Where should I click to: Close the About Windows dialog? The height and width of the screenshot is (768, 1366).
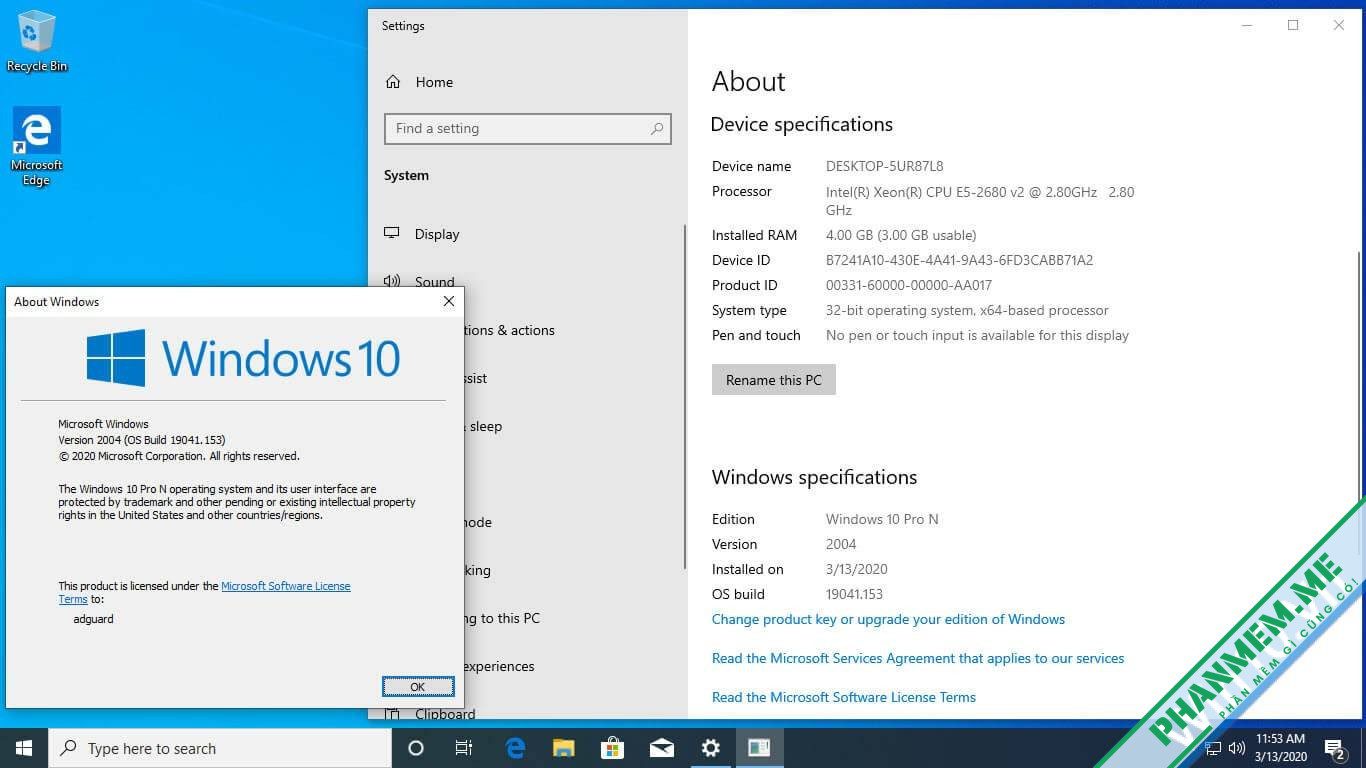(449, 301)
